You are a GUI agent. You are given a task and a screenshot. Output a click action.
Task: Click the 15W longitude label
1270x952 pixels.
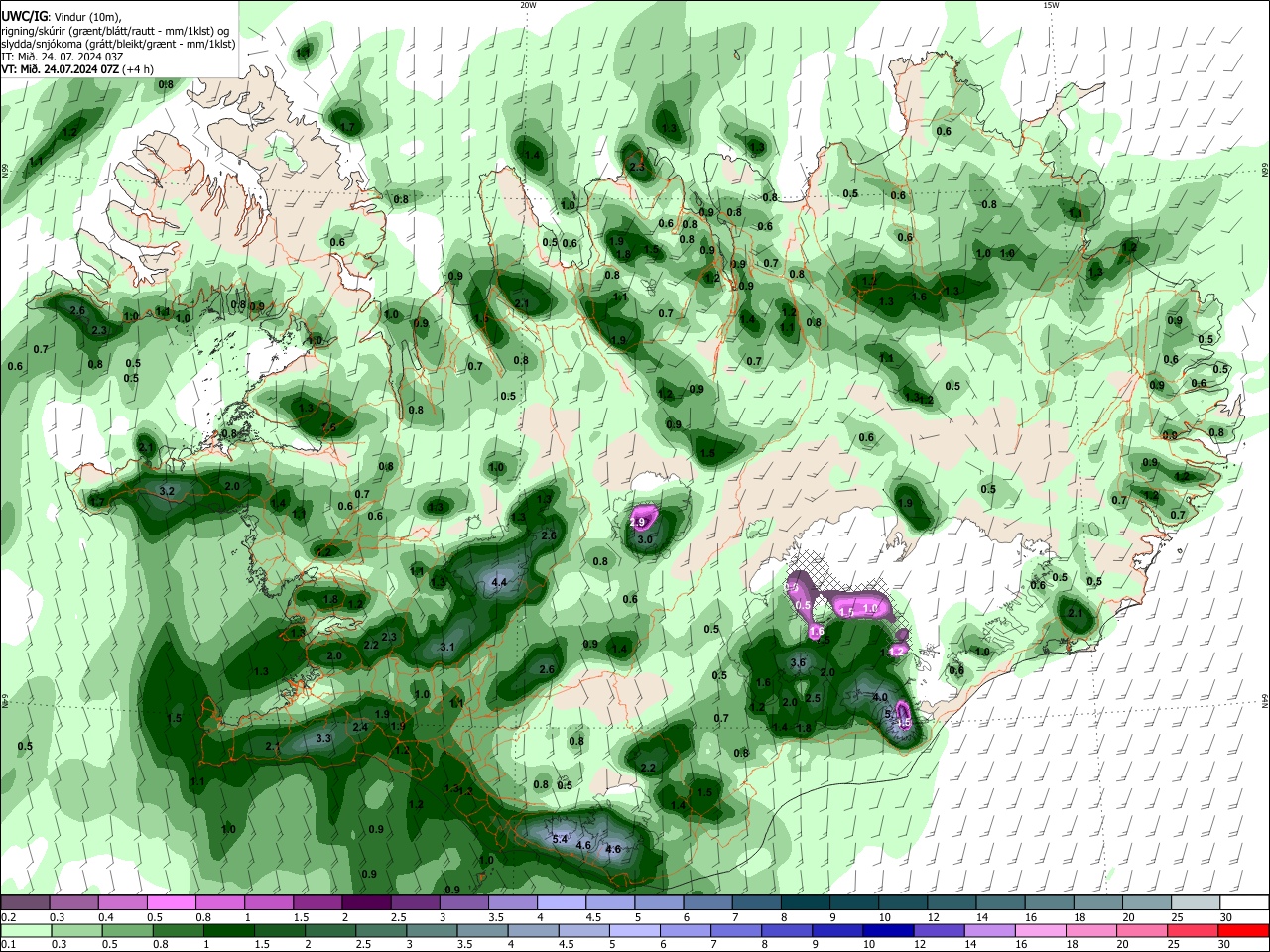[x=1051, y=5]
